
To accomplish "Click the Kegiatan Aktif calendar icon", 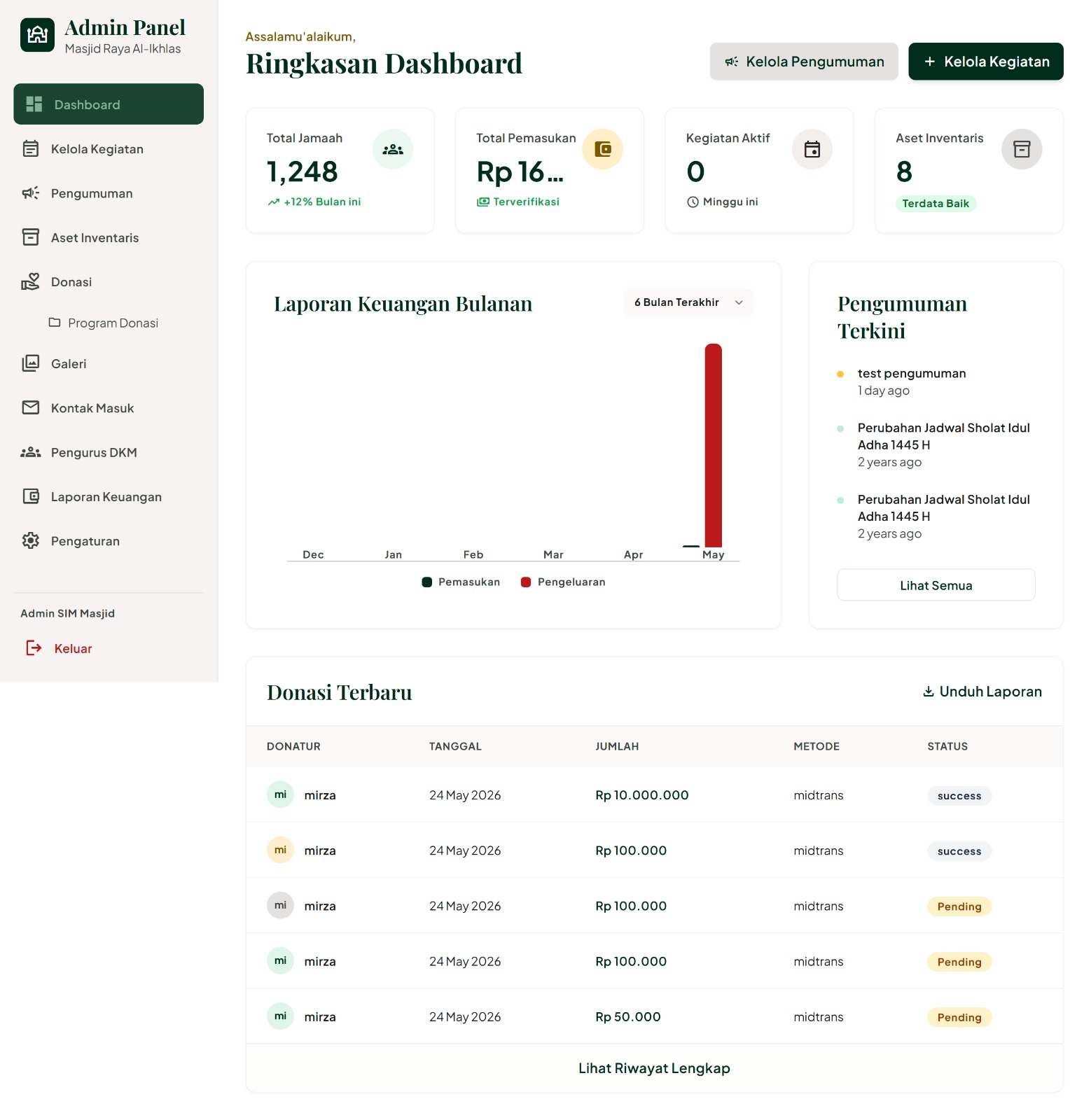I will [x=812, y=149].
